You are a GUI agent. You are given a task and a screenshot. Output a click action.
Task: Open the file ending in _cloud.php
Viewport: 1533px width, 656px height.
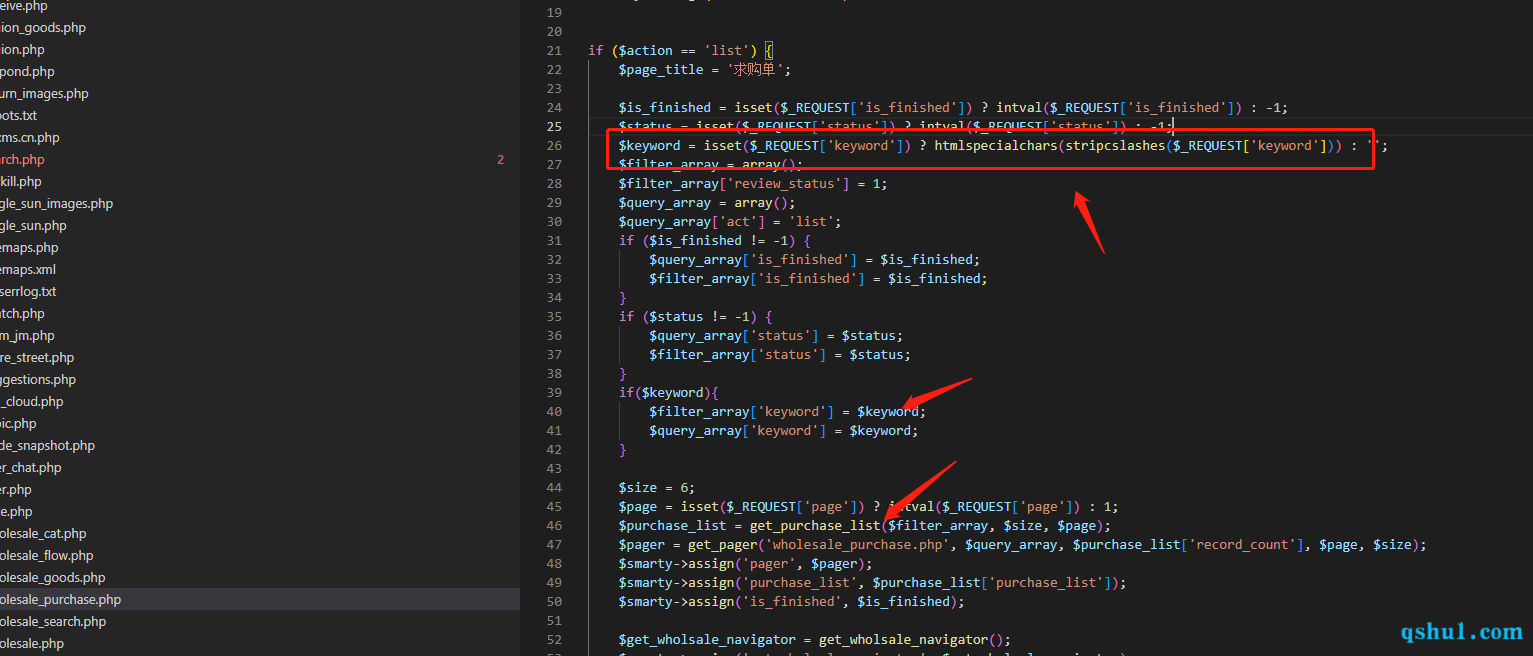(32, 402)
